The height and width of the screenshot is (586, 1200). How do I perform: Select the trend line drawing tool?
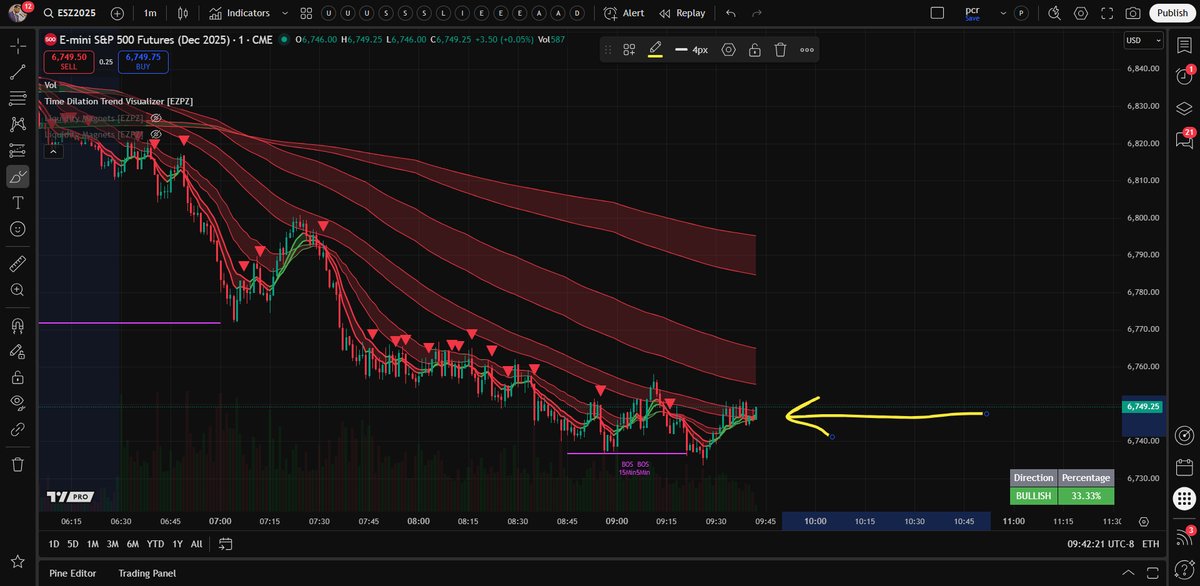(x=18, y=72)
